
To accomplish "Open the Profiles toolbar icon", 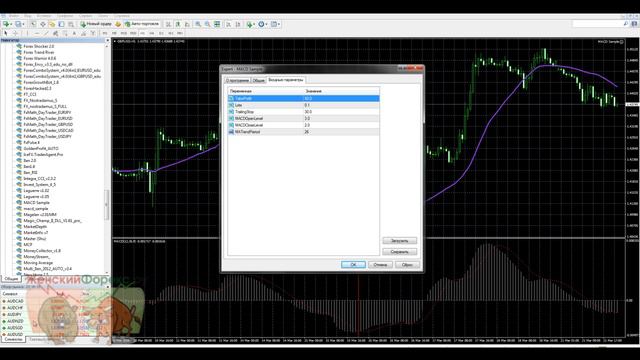I will [x=19, y=24].
